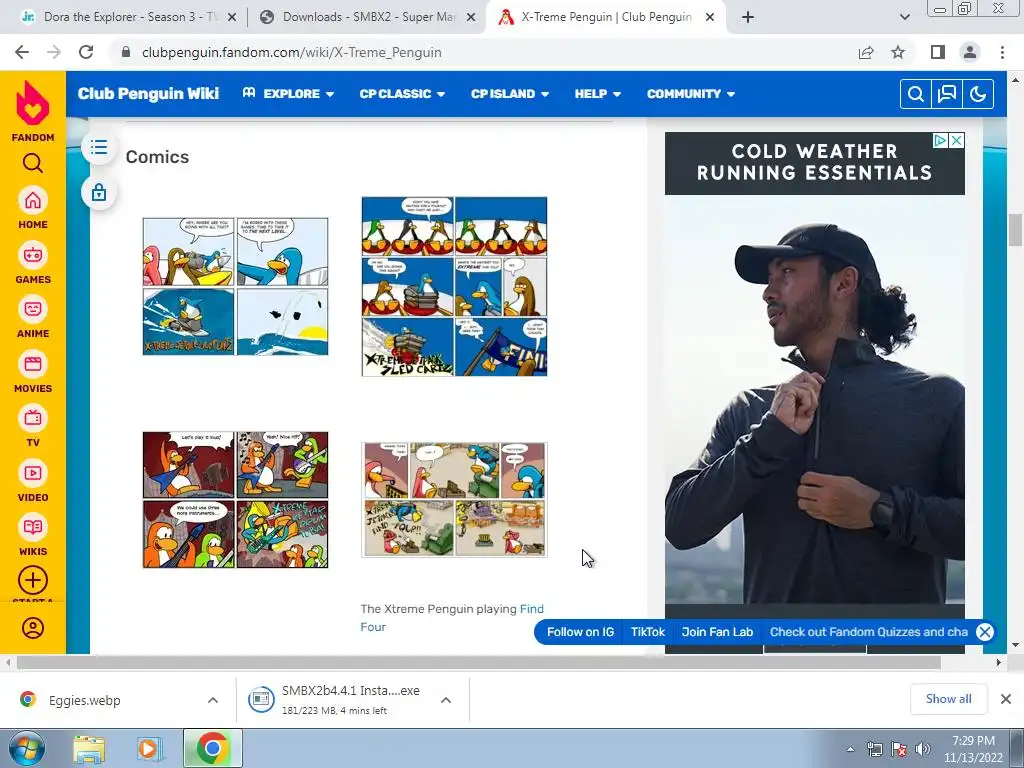Viewport: 1024px width, 768px height.
Task: Open the Windows Start menu
Action: (26, 749)
